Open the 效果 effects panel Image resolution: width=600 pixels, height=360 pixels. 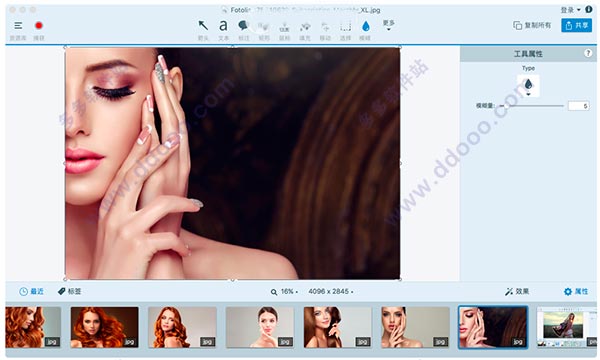(517, 292)
